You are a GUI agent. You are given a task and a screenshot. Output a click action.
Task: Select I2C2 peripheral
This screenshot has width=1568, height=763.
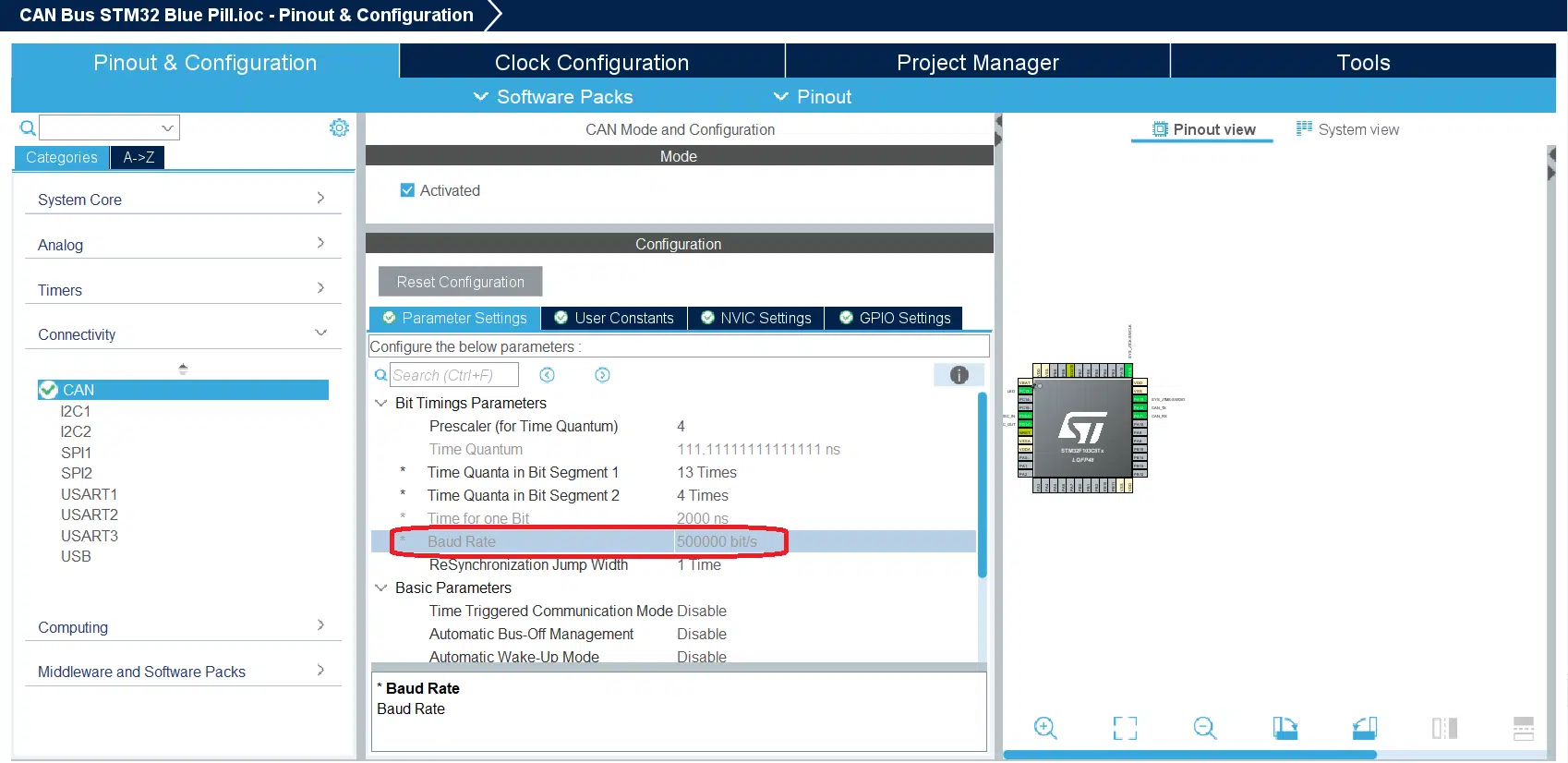[x=76, y=431]
